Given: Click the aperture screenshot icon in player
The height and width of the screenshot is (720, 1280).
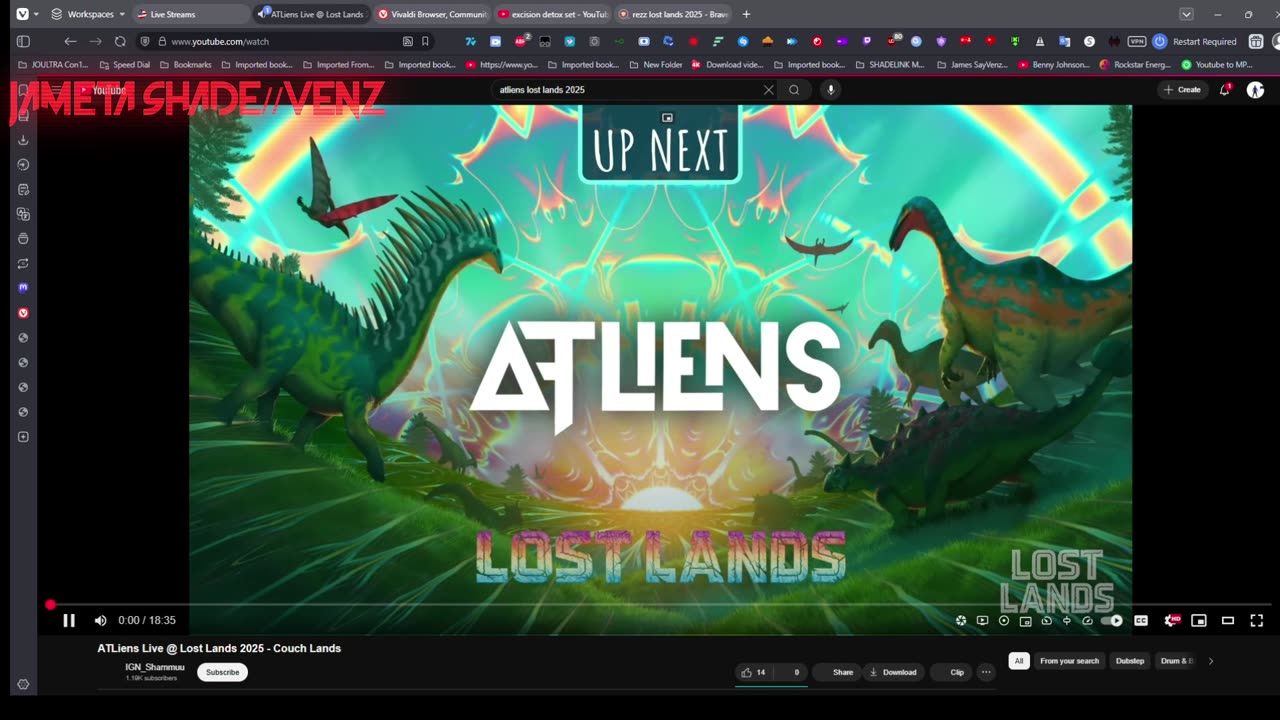Looking at the screenshot, I should tap(961, 620).
